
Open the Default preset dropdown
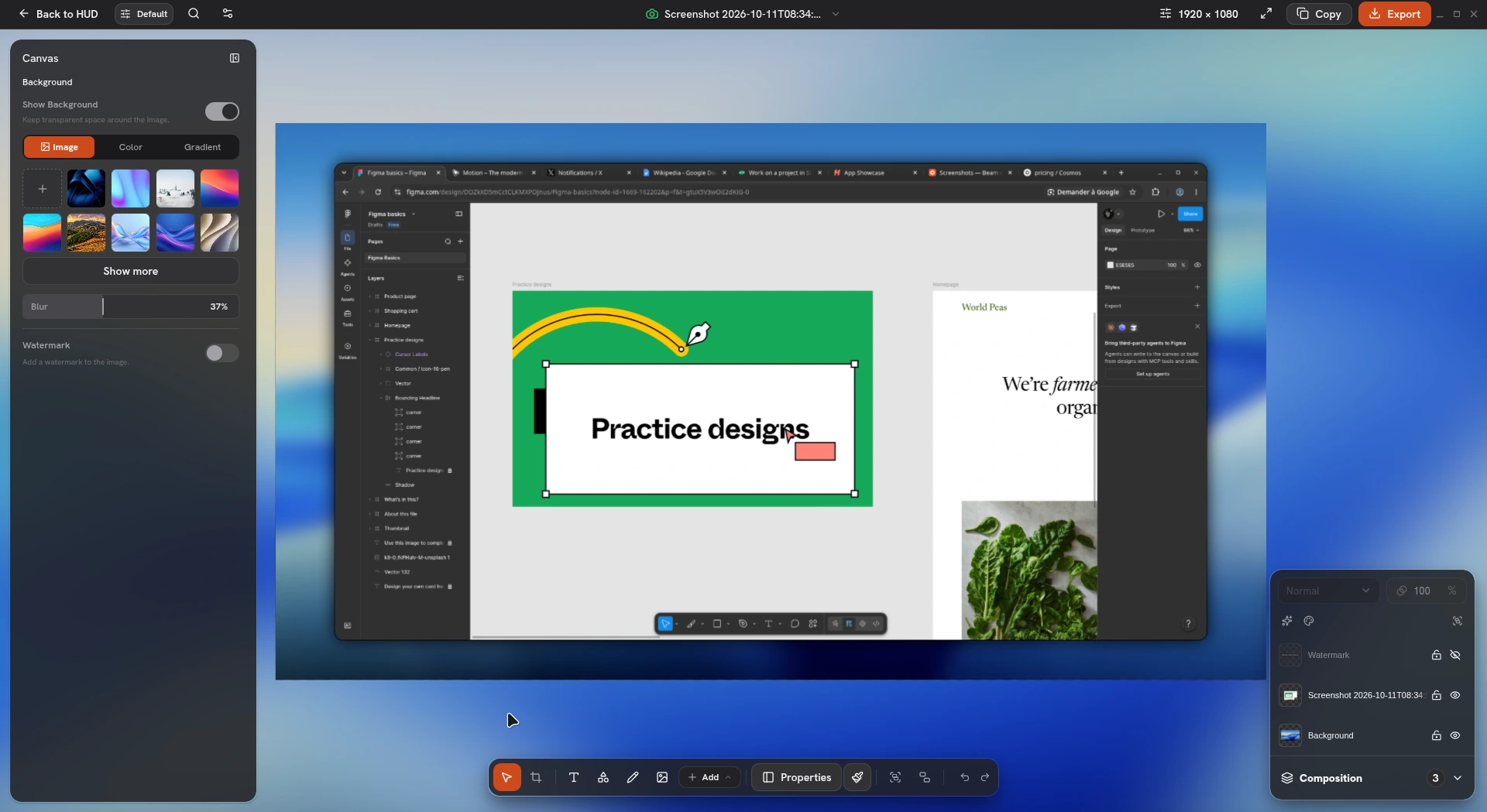tap(144, 14)
